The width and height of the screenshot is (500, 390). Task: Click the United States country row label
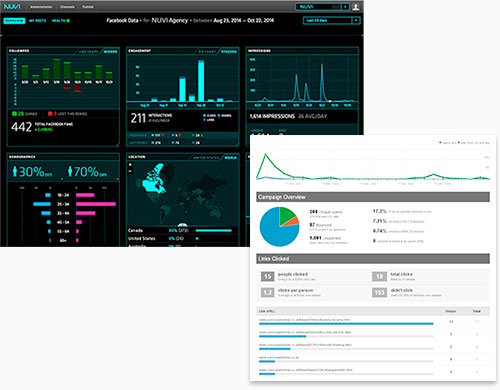pos(142,238)
